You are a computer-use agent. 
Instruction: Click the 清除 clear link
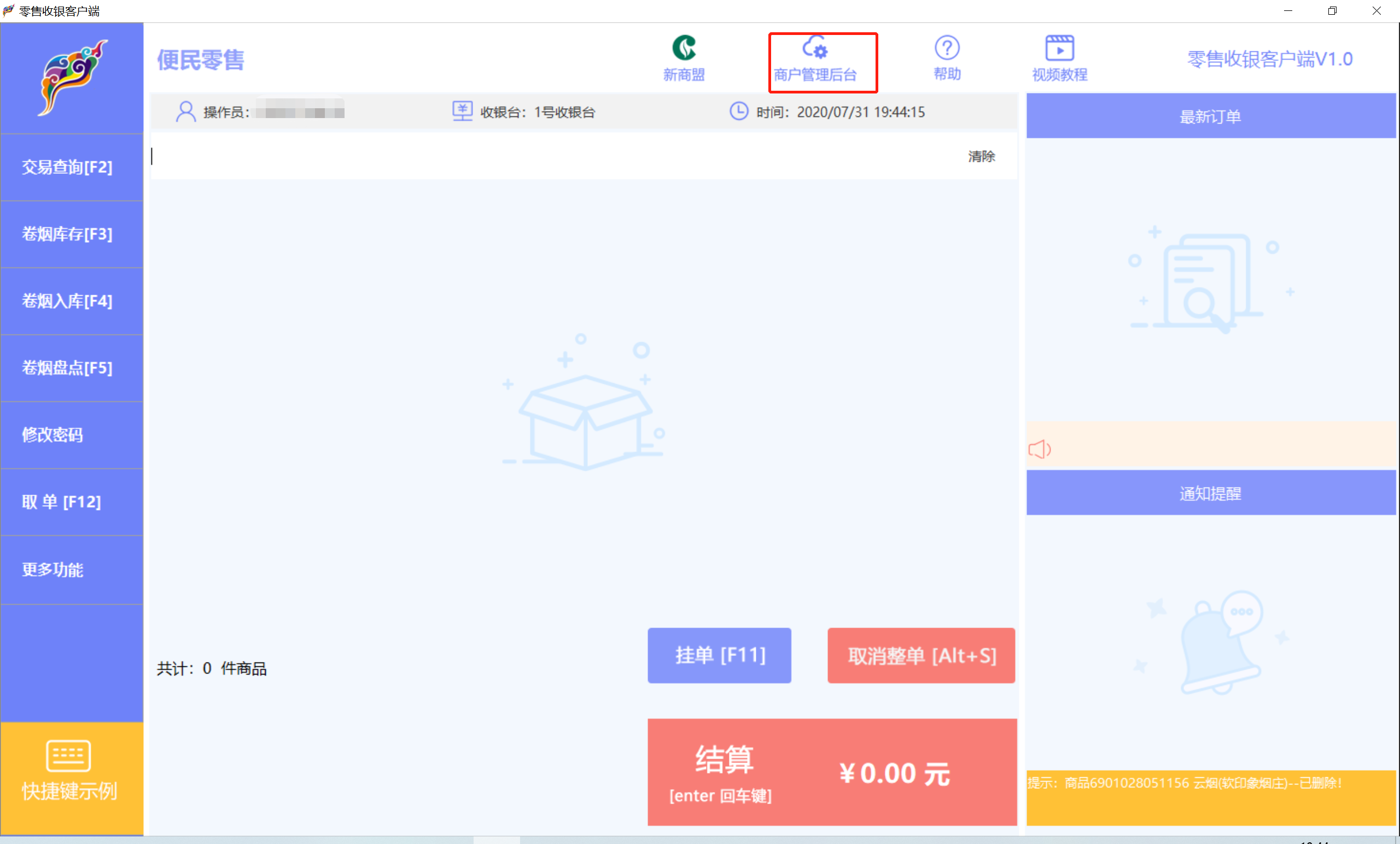(981, 157)
